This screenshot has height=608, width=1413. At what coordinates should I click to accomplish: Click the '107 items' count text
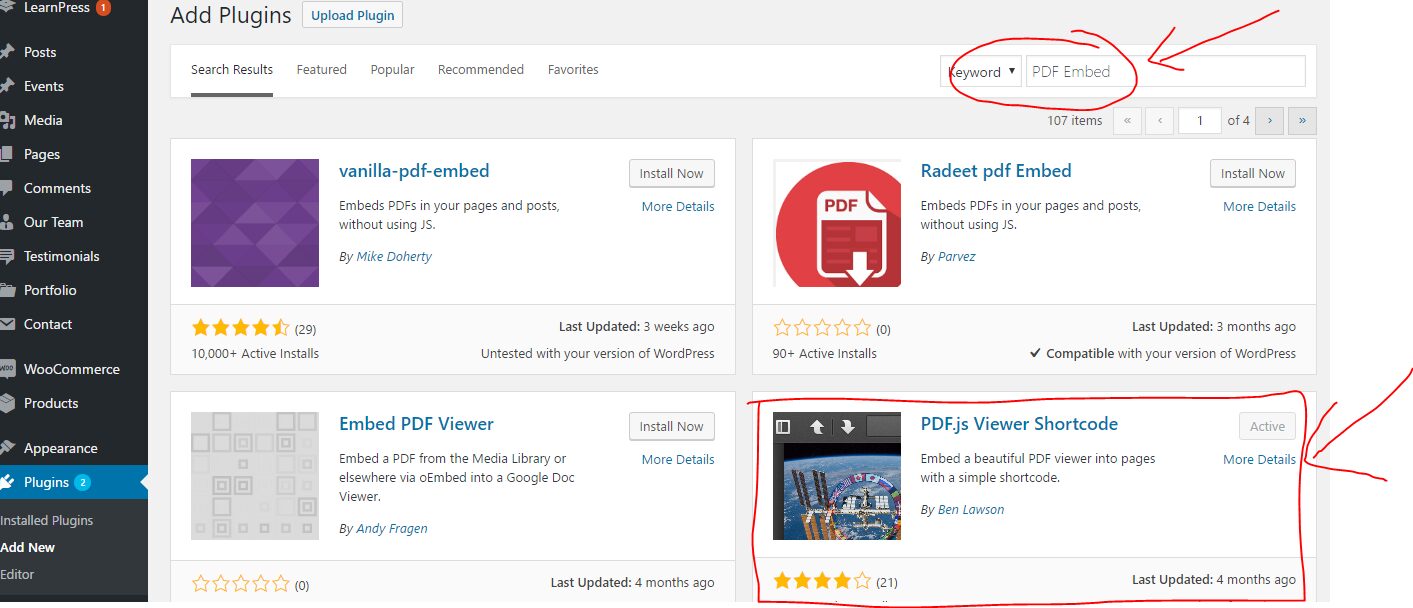pyautogui.click(x=1075, y=120)
